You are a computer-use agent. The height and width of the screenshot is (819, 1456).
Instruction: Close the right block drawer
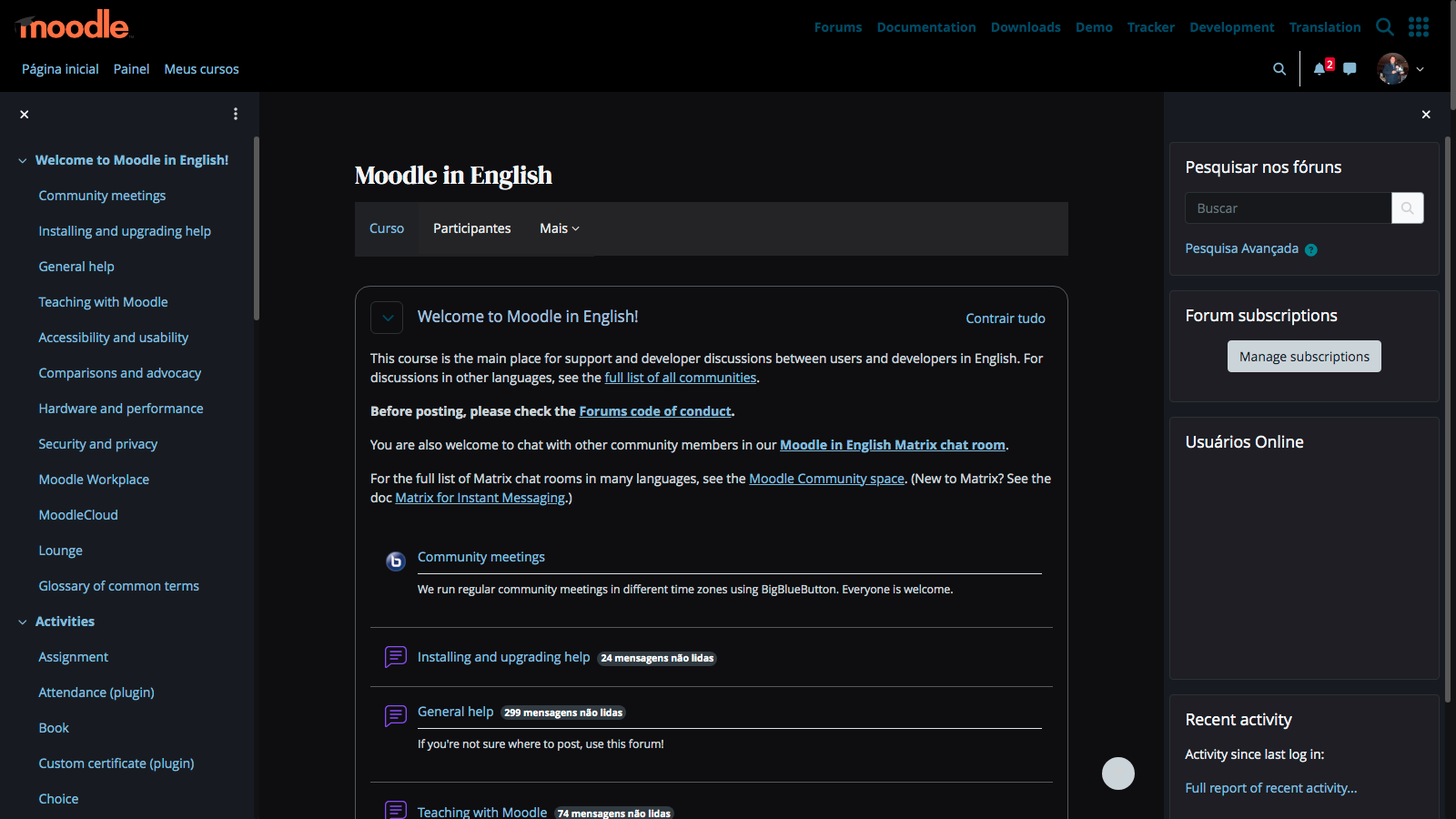coord(1426,115)
